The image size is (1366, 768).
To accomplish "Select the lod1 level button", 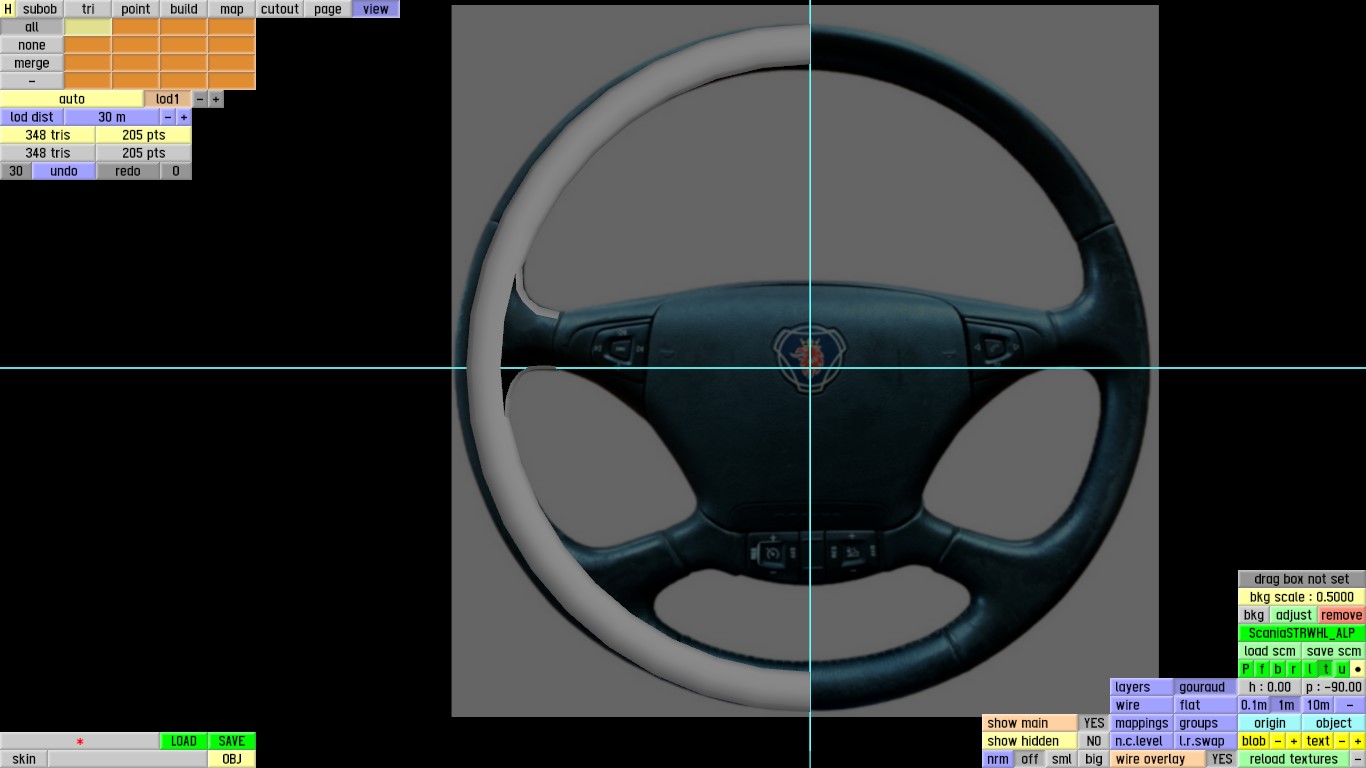I will pos(168,99).
